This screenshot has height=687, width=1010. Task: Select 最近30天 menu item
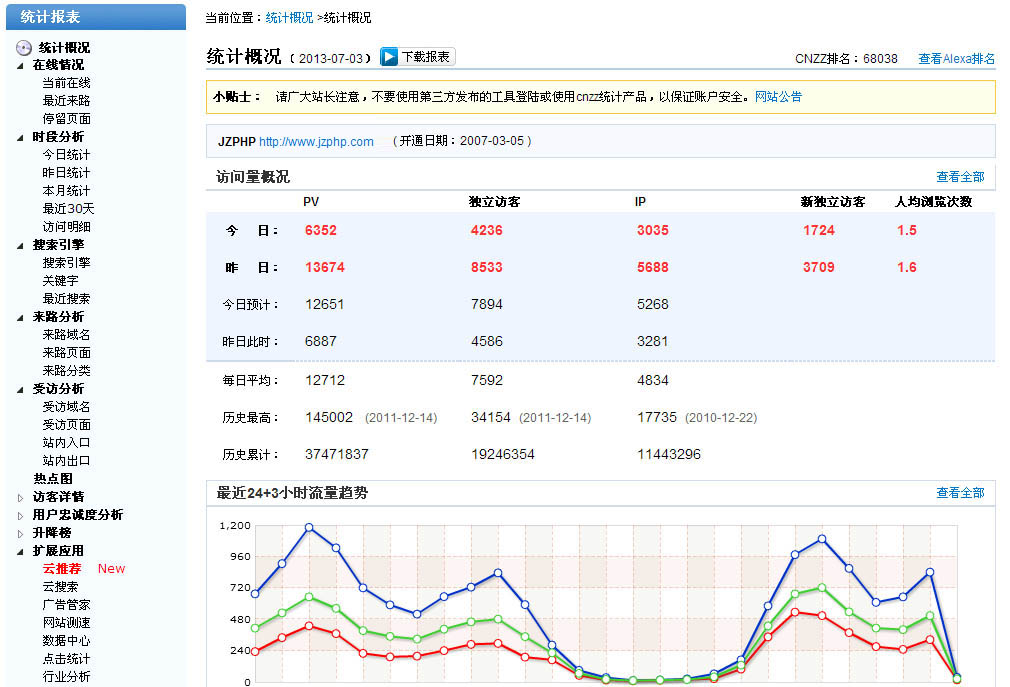[x=68, y=209]
